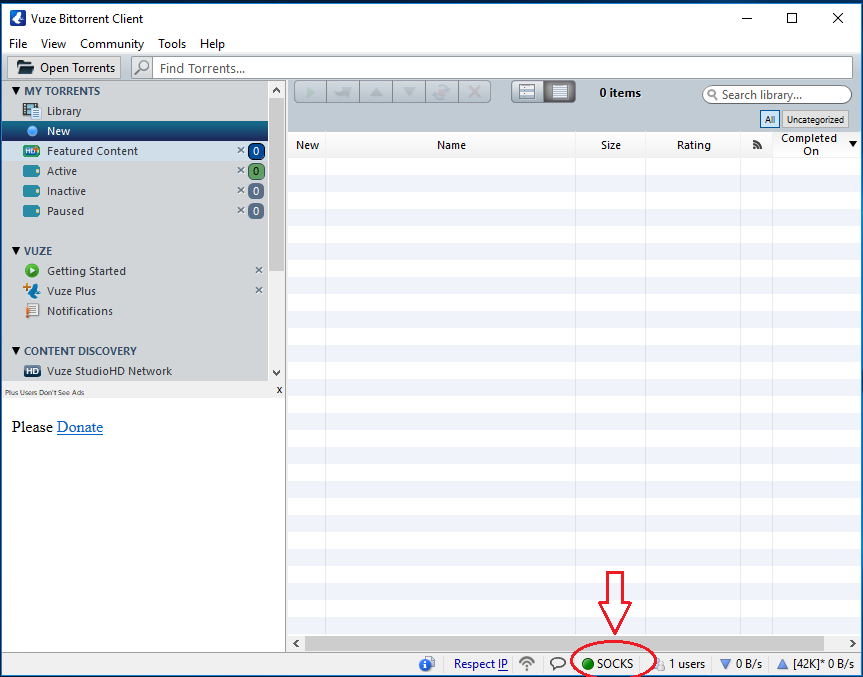
Task: Toggle the Uncategorized category filter
Action: point(815,119)
